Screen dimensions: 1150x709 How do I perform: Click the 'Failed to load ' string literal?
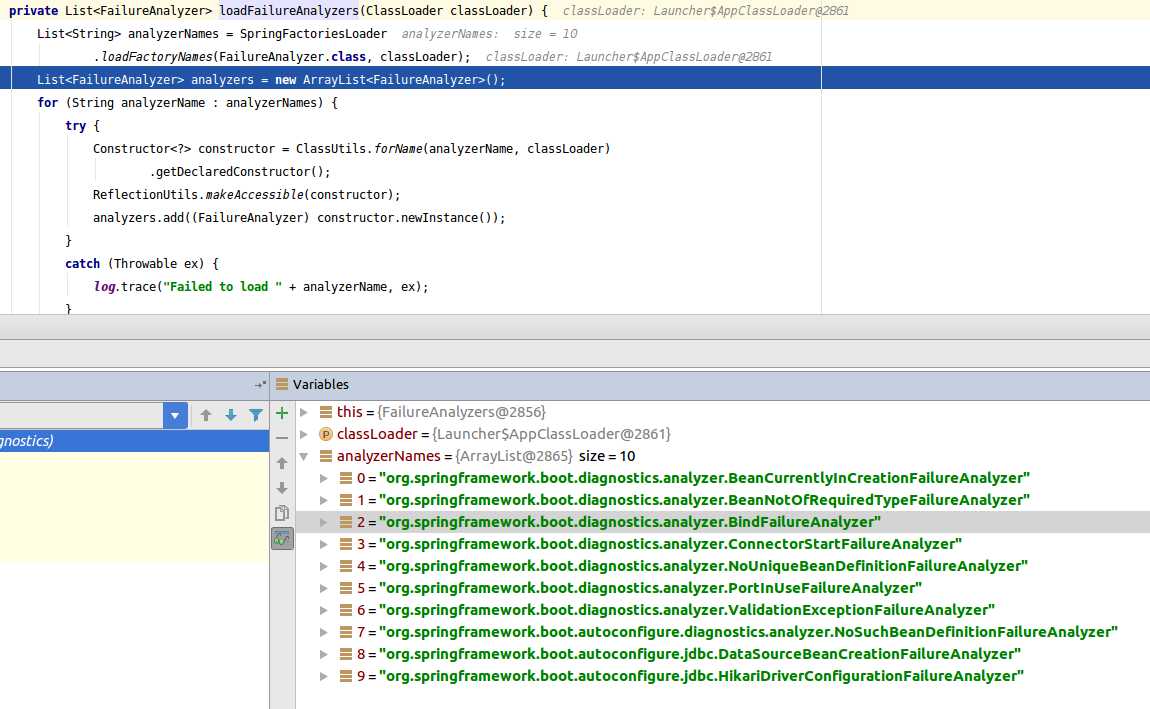pyautogui.click(x=222, y=287)
